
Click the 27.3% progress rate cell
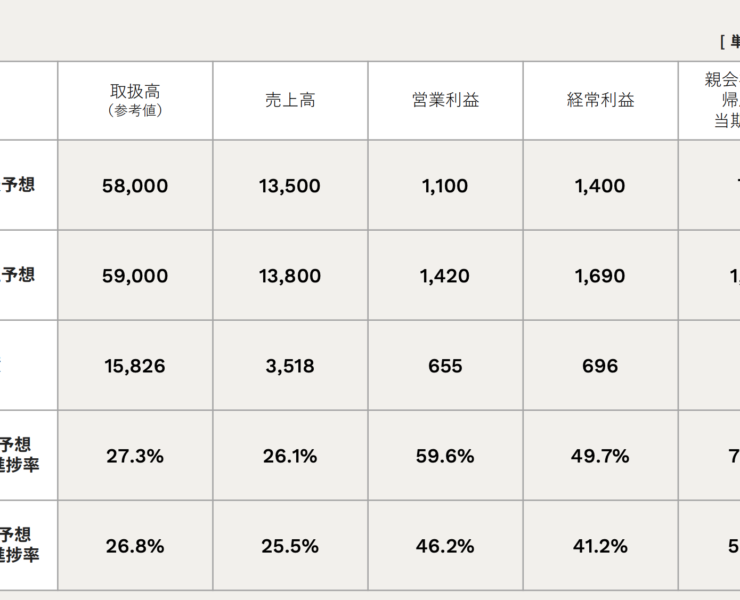click(x=135, y=456)
